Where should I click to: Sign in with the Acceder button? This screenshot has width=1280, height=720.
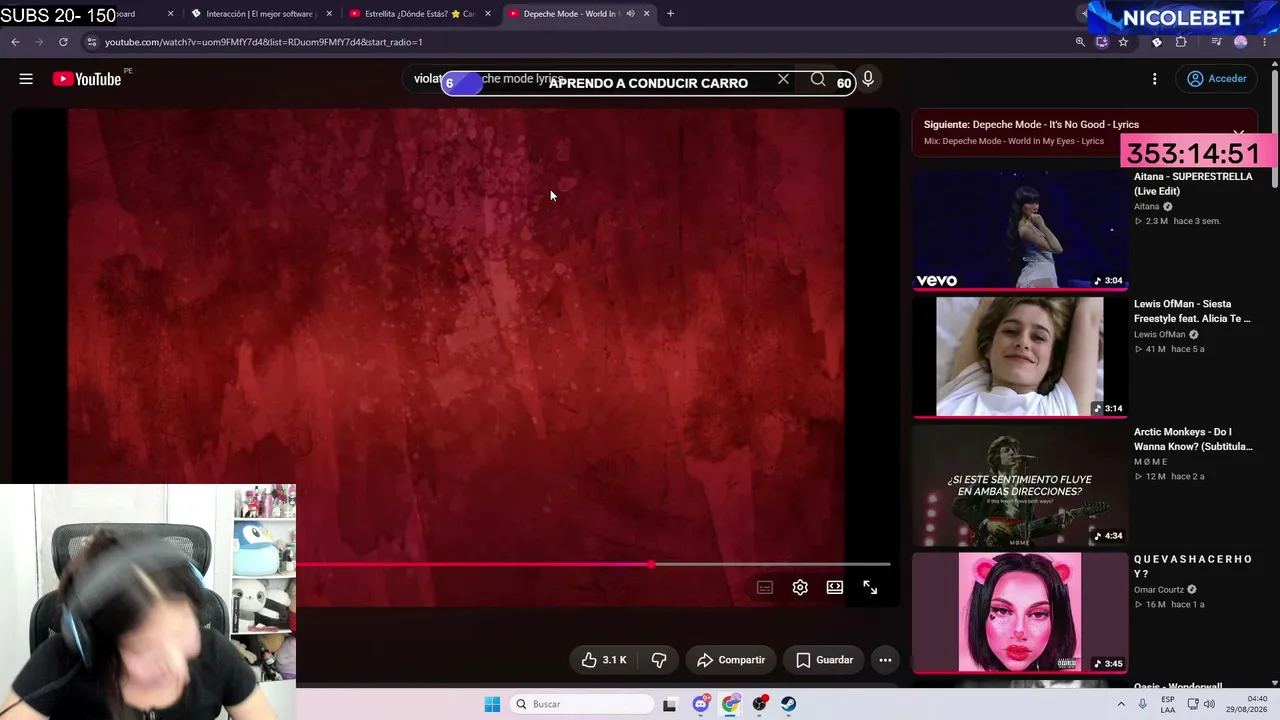[x=1216, y=79]
